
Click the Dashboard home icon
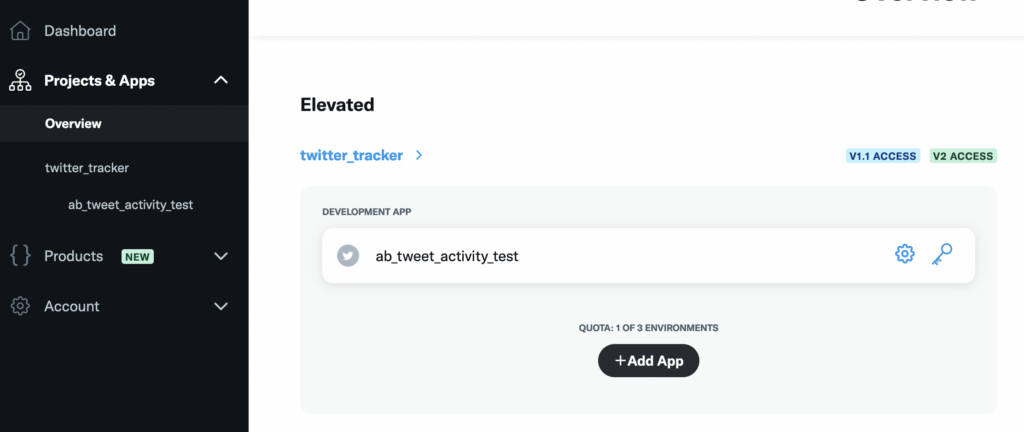coord(20,31)
